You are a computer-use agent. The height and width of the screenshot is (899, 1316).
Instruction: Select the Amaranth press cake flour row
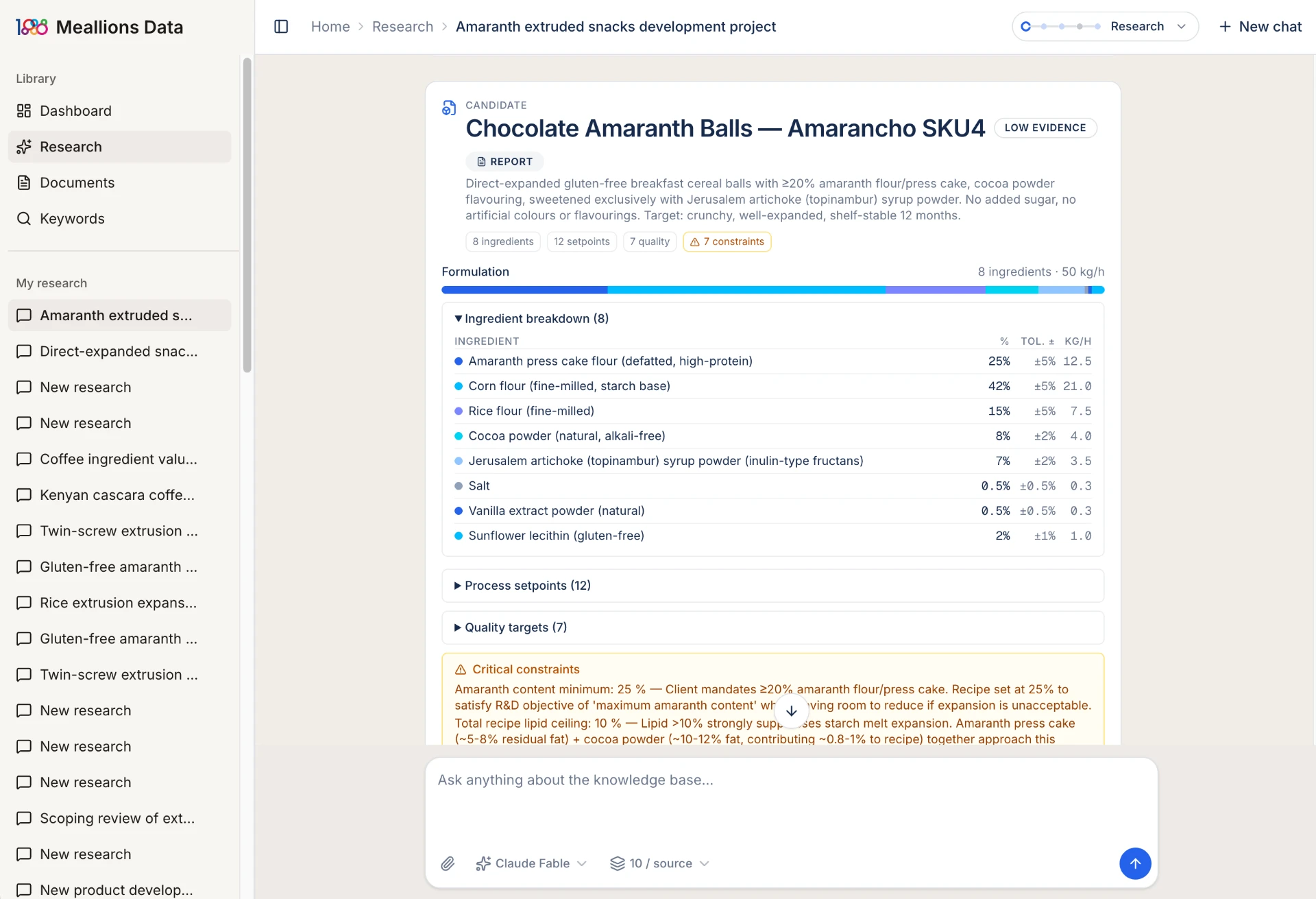(x=772, y=361)
